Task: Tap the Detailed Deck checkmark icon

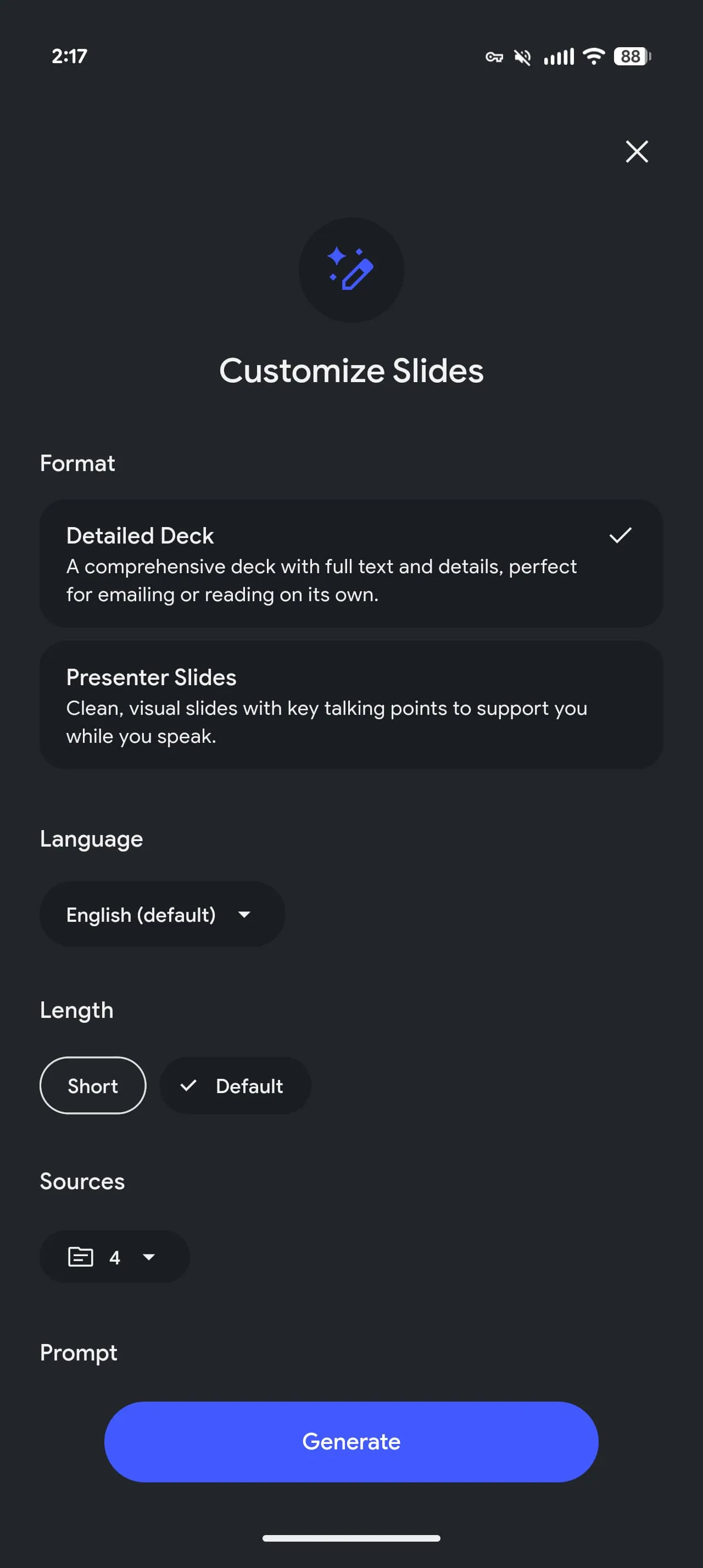Action: pos(620,535)
